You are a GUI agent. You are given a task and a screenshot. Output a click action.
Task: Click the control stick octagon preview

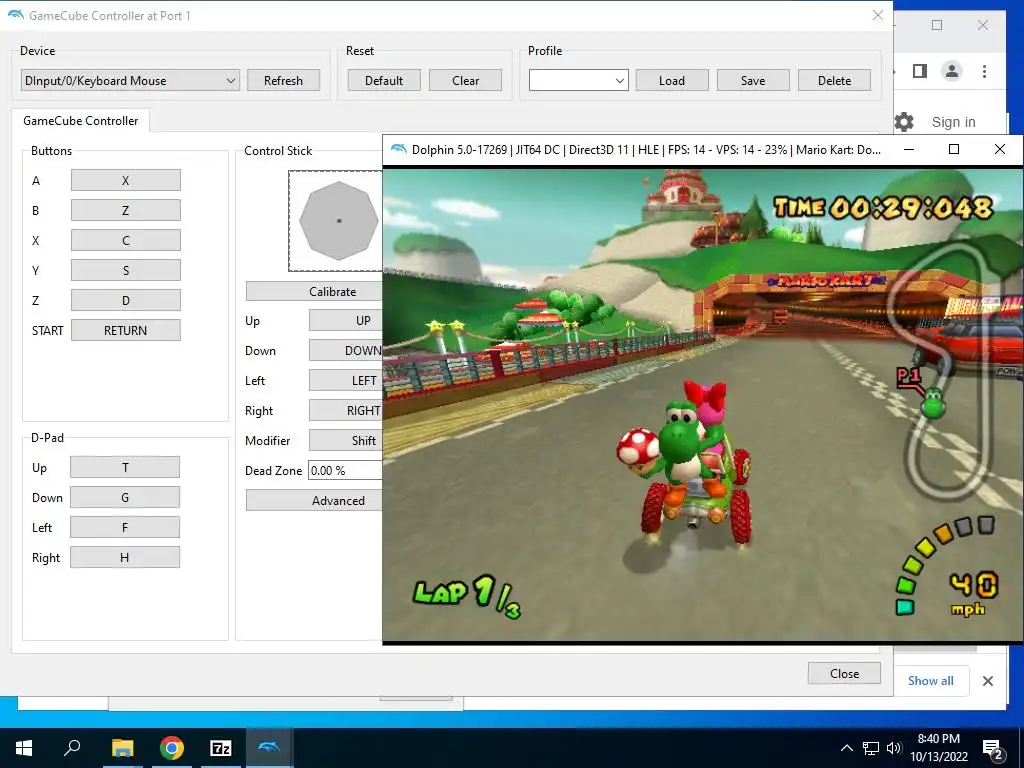point(338,221)
